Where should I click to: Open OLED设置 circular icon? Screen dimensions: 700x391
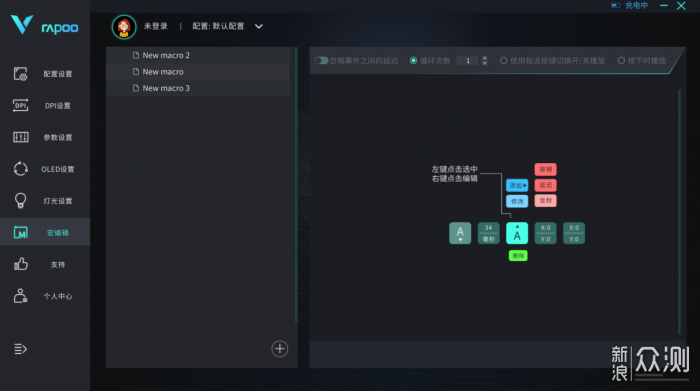click(x=21, y=169)
